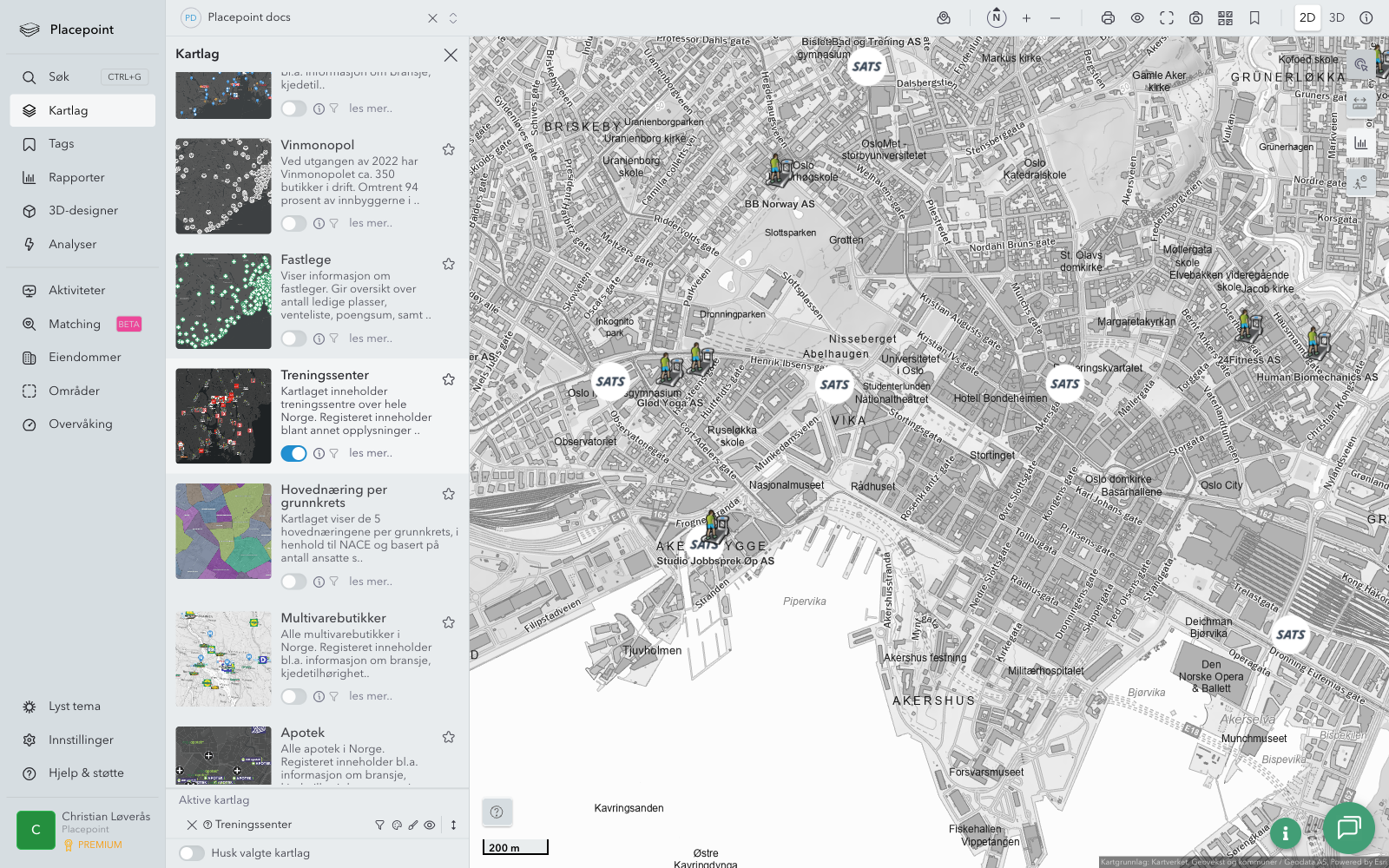Expand the Placepoint docs project switcher
The height and width of the screenshot is (868, 1389).
(x=453, y=18)
